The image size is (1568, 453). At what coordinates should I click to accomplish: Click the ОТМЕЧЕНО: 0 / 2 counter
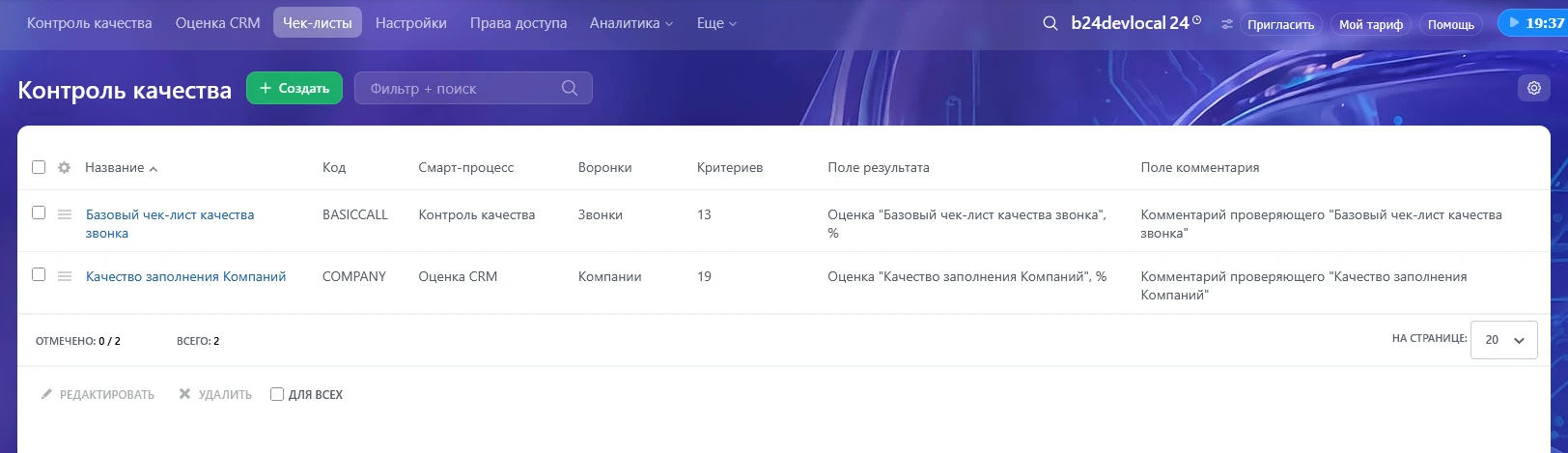point(78,341)
